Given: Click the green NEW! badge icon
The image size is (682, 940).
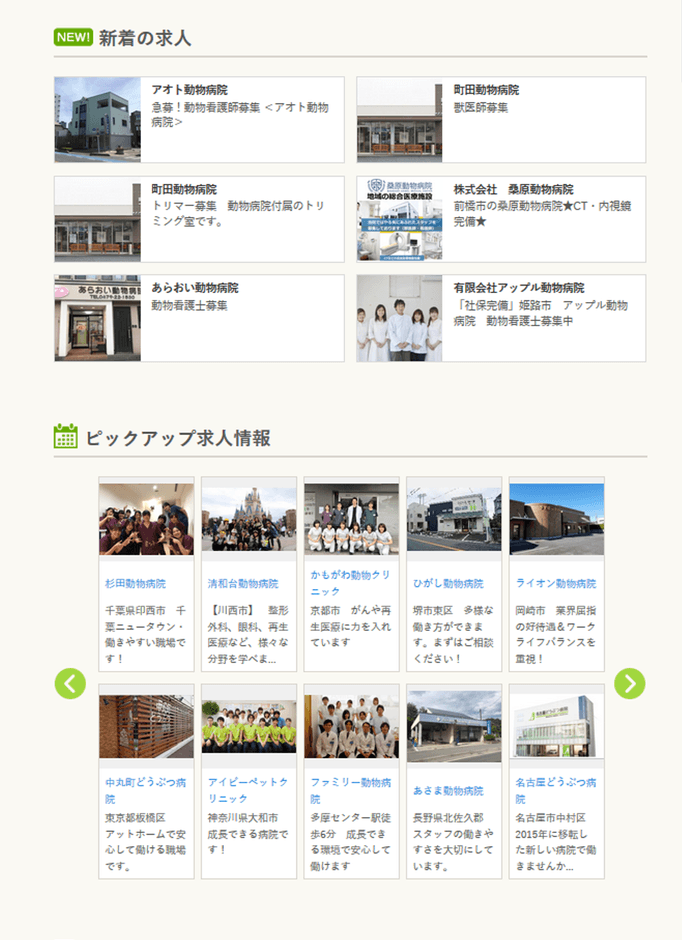Looking at the screenshot, I should coord(73,38).
